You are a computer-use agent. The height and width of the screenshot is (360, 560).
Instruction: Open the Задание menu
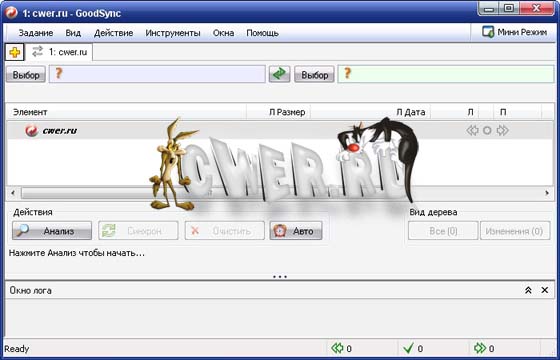coord(36,33)
